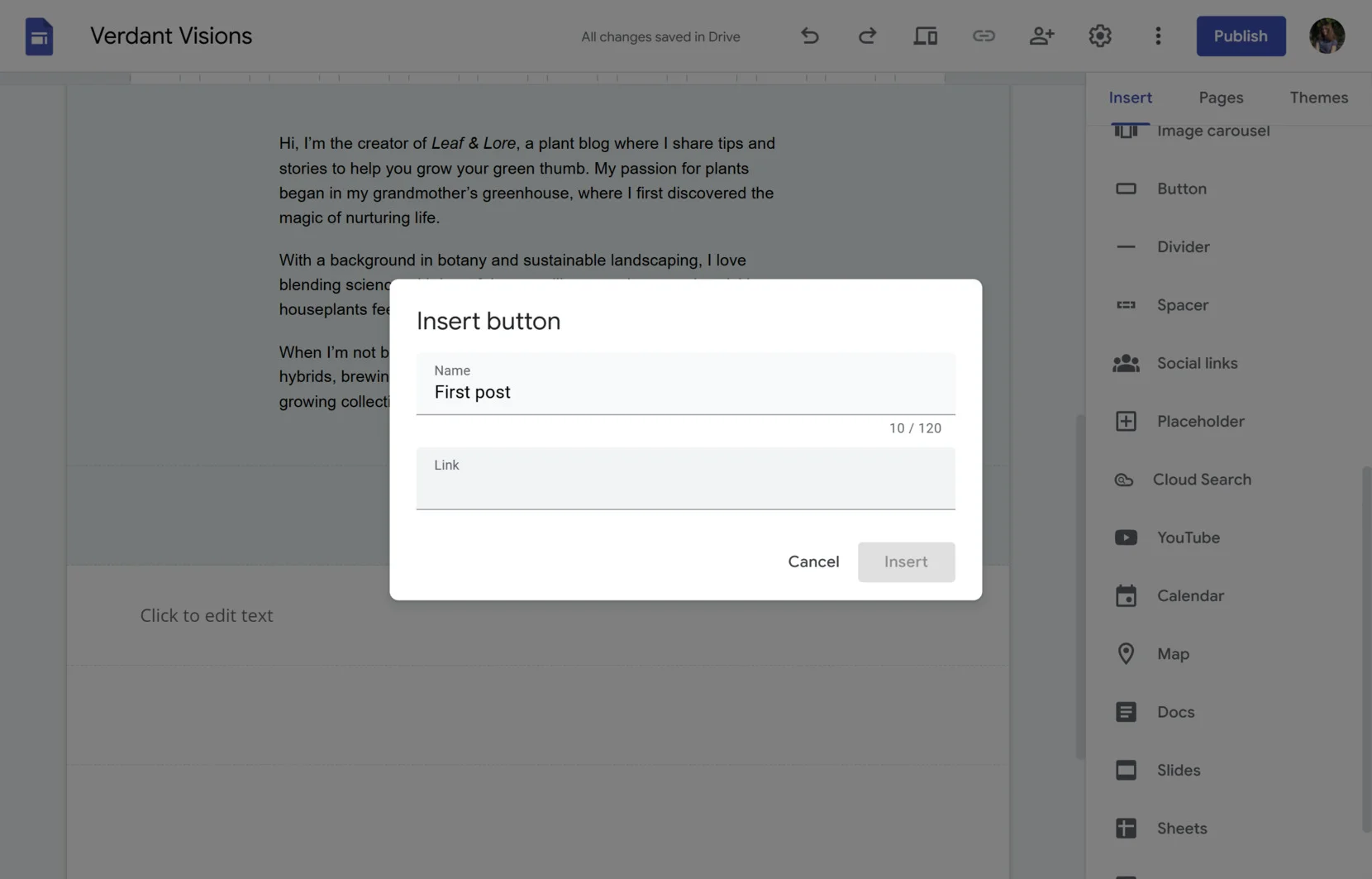
Task: Cancel the Insert button dialog
Action: pos(813,561)
